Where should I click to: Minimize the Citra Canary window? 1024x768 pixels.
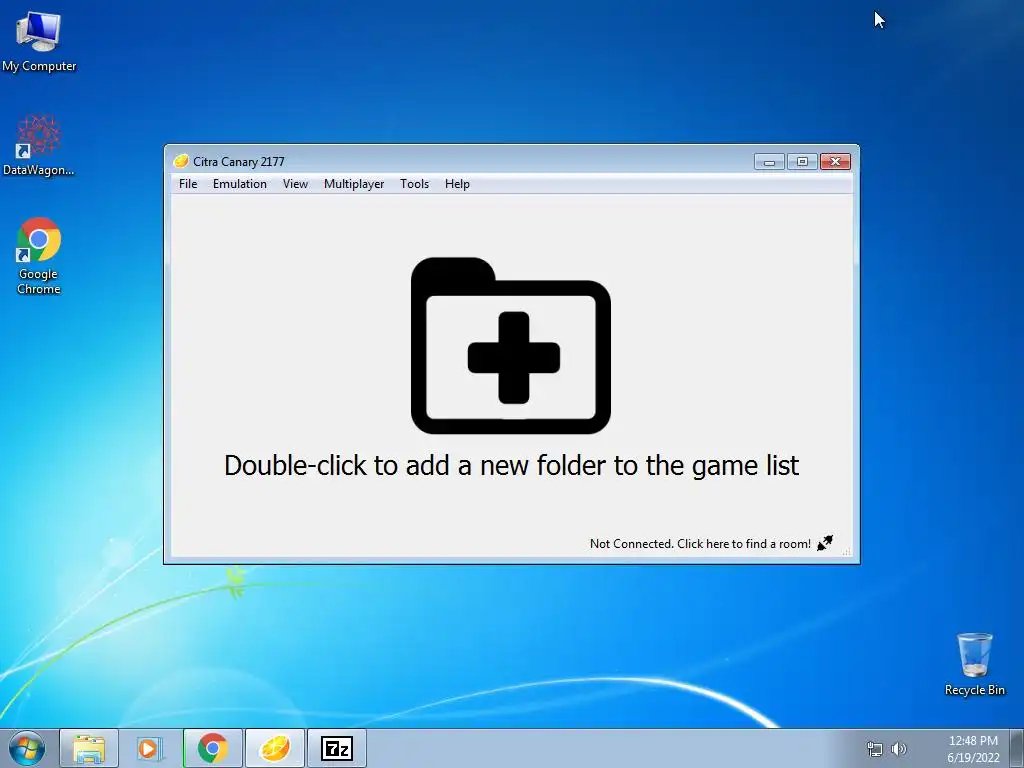[769, 161]
